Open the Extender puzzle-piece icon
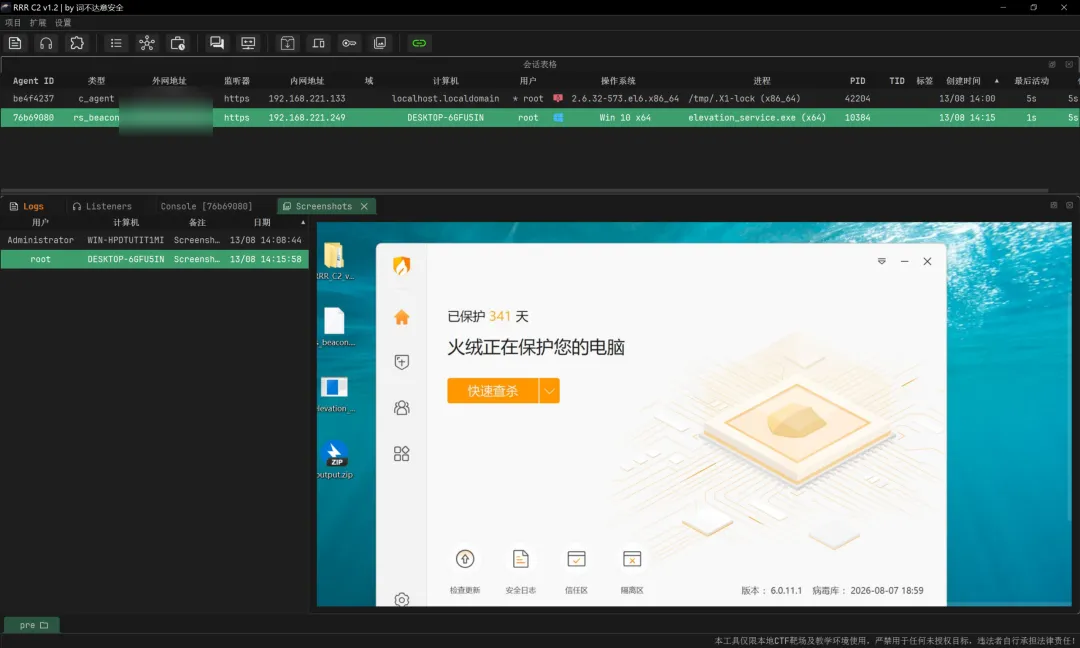The width and height of the screenshot is (1080, 648). pyautogui.click(x=77, y=43)
